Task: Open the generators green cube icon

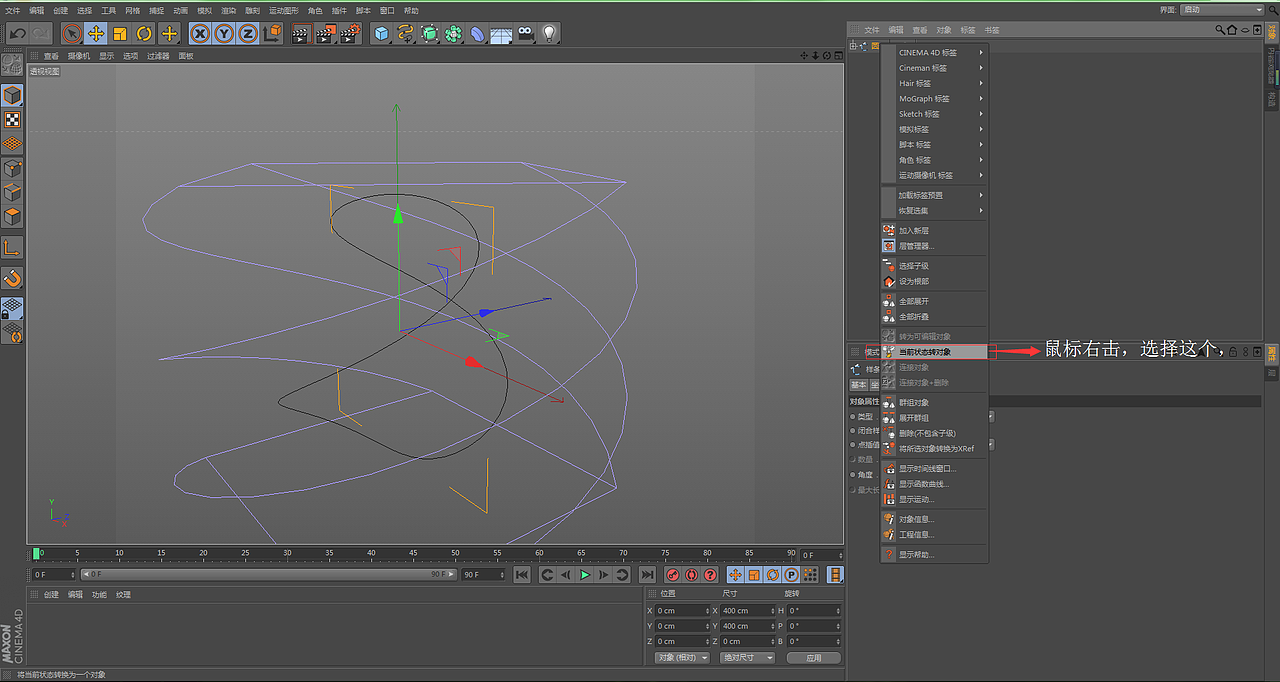Action: [x=429, y=33]
